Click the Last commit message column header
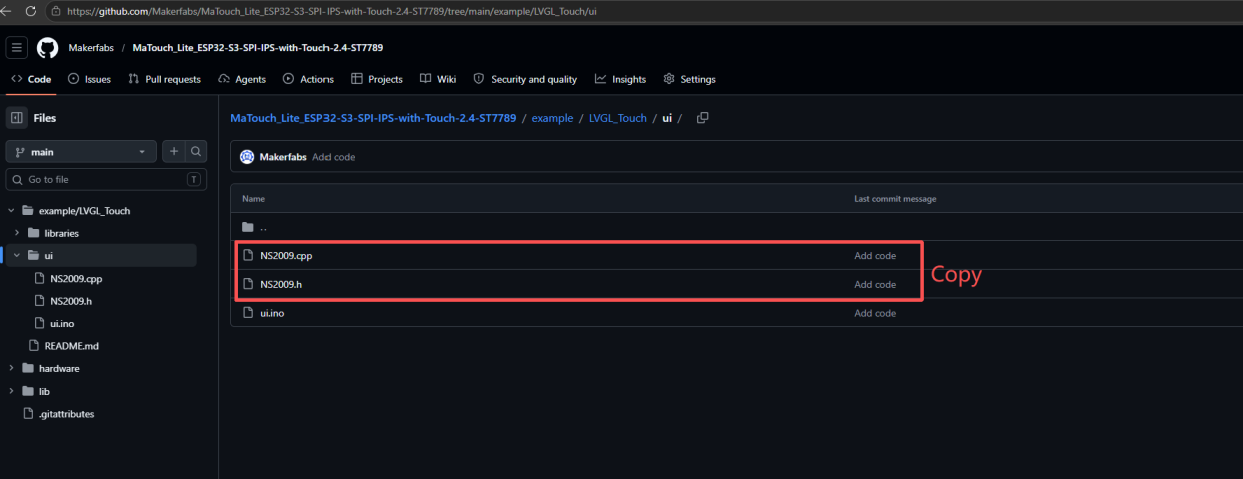 (895, 199)
